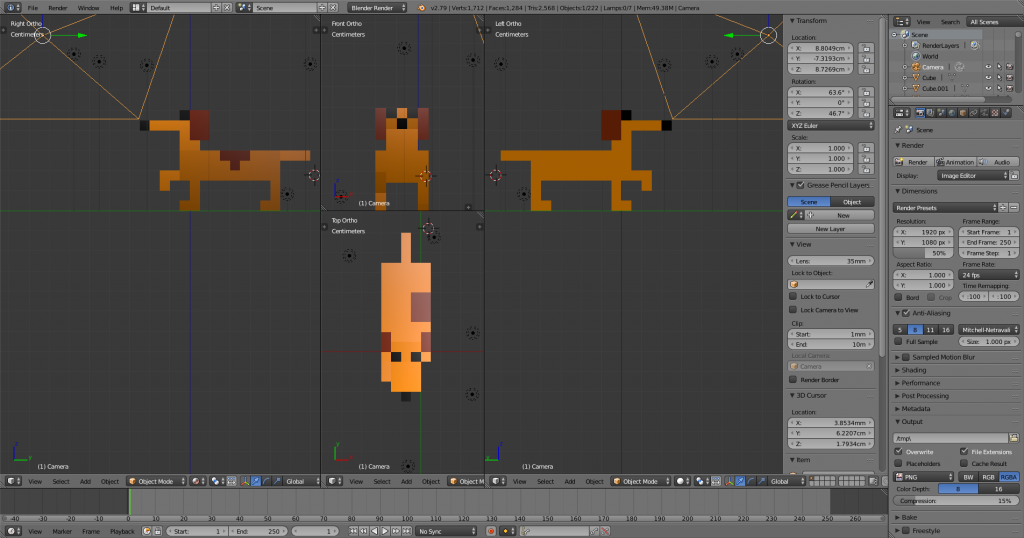
Task: Click the auto-keyframe record button in timeline
Action: click(491, 531)
